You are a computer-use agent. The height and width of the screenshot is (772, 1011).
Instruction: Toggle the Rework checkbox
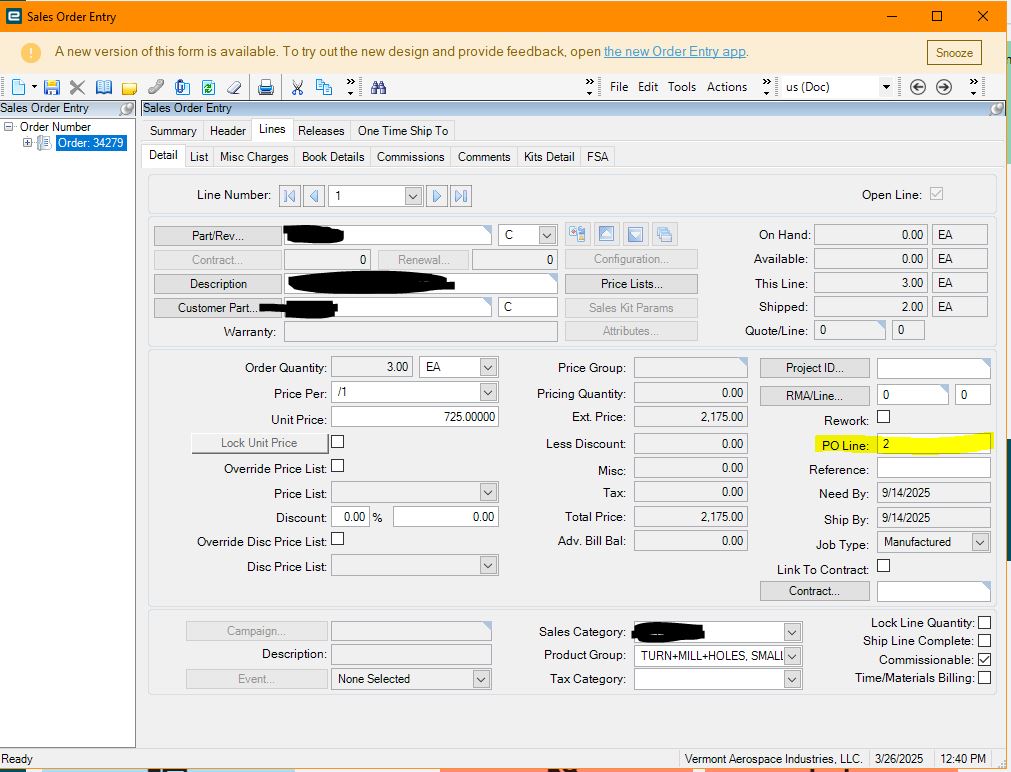click(884, 417)
